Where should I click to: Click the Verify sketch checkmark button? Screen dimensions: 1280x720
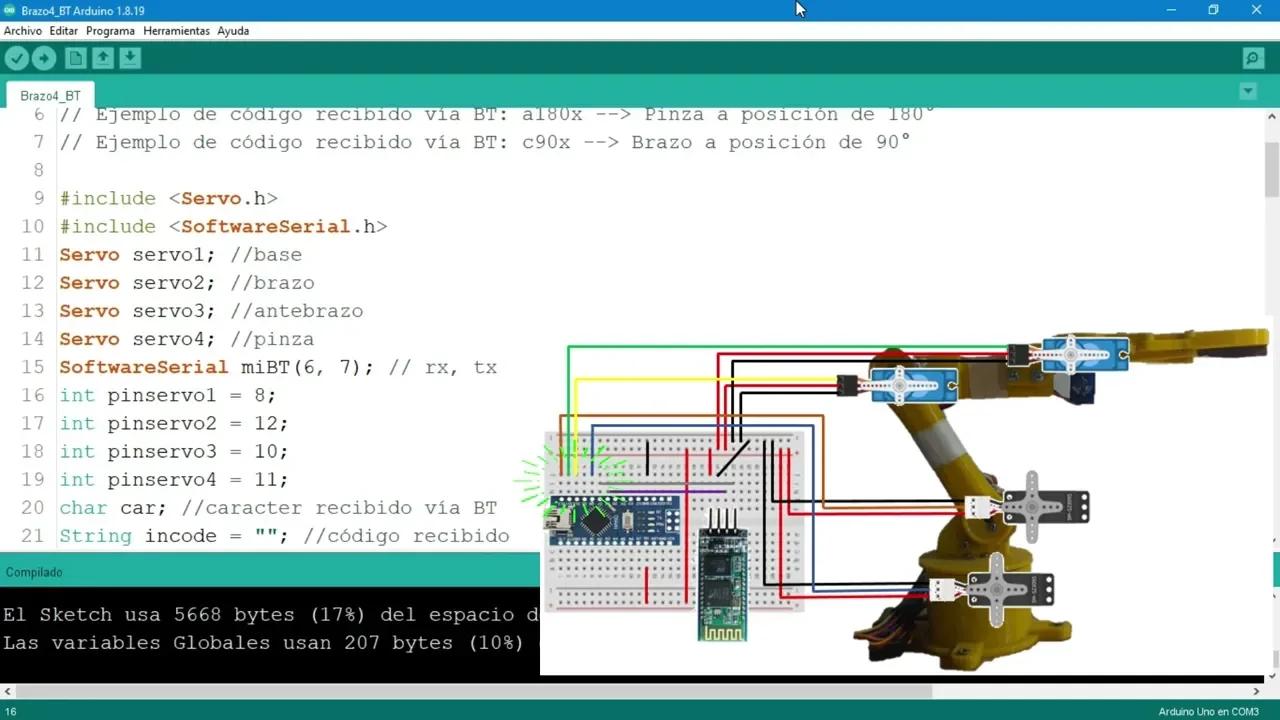[x=17, y=58]
